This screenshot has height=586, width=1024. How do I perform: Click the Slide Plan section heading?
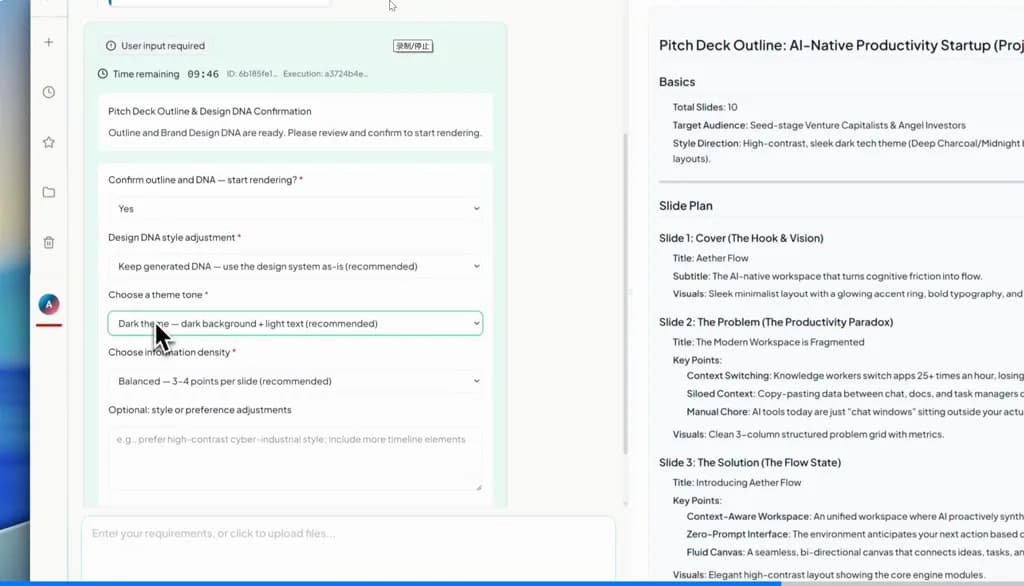tap(686, 206)
